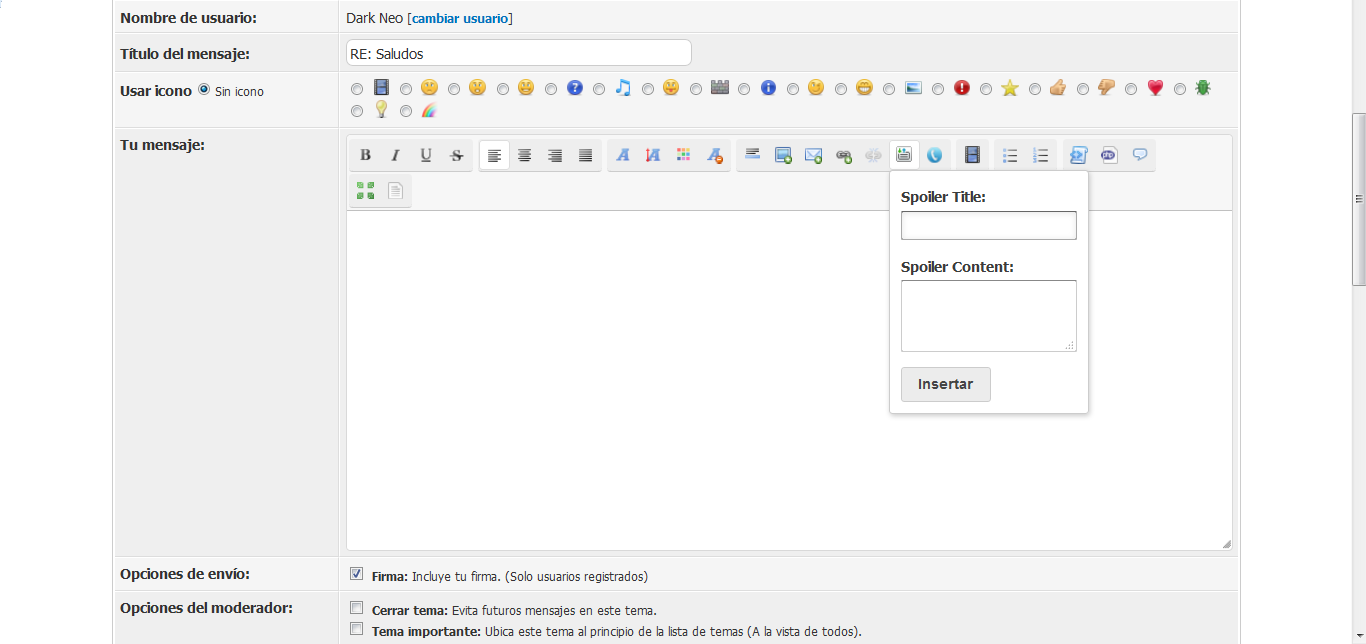Click the Spoiler Title text field
The height and width of the screenshot is (644, 1366).
(x=988, y=225)
